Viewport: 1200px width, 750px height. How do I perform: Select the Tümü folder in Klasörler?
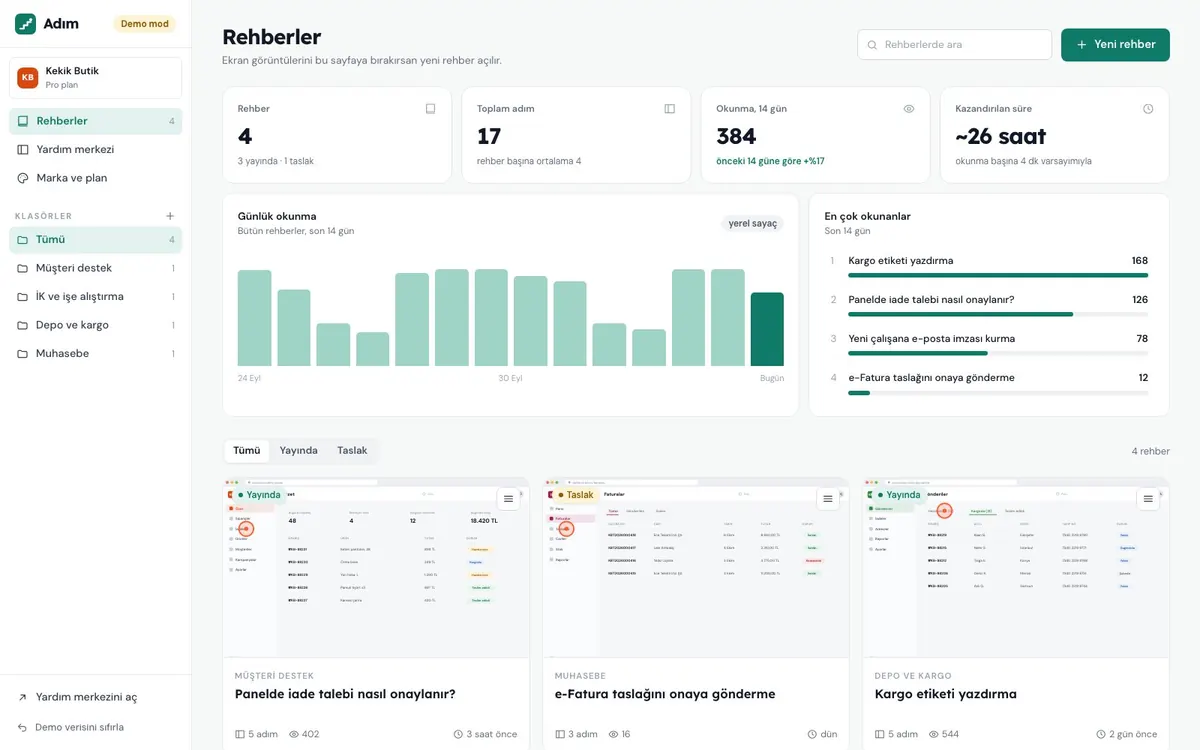(96, 240)
